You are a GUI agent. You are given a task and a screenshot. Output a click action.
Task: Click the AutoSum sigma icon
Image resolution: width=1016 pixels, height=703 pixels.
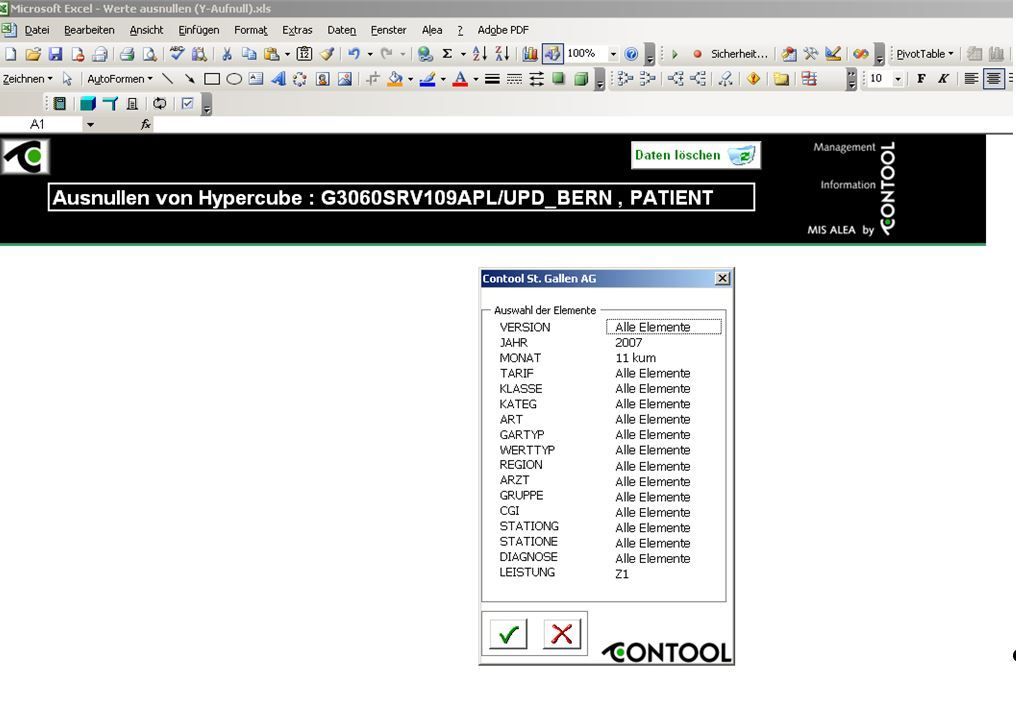coord(447,54)
